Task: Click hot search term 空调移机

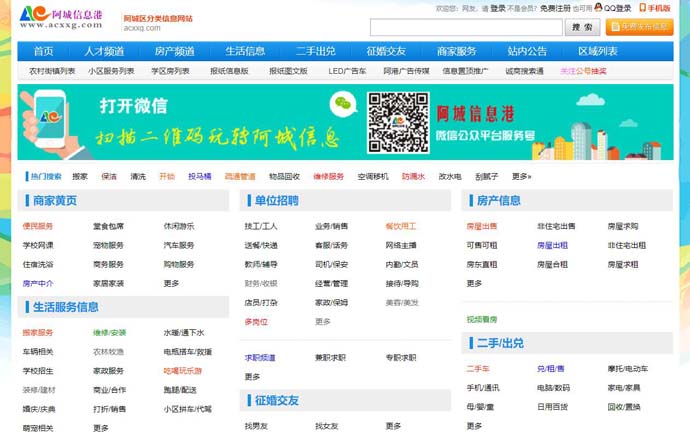Action: [x=373, y=176]
